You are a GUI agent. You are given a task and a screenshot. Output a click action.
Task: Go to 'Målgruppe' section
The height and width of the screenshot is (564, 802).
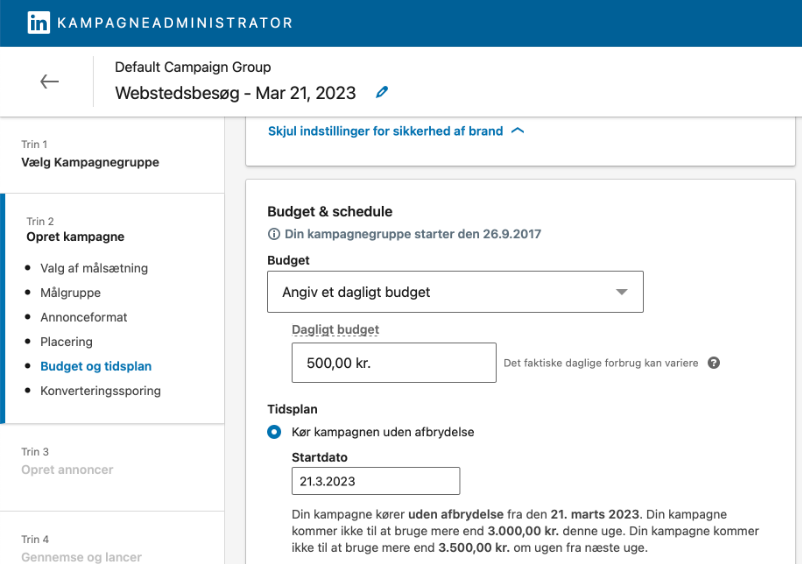(71, 292)
